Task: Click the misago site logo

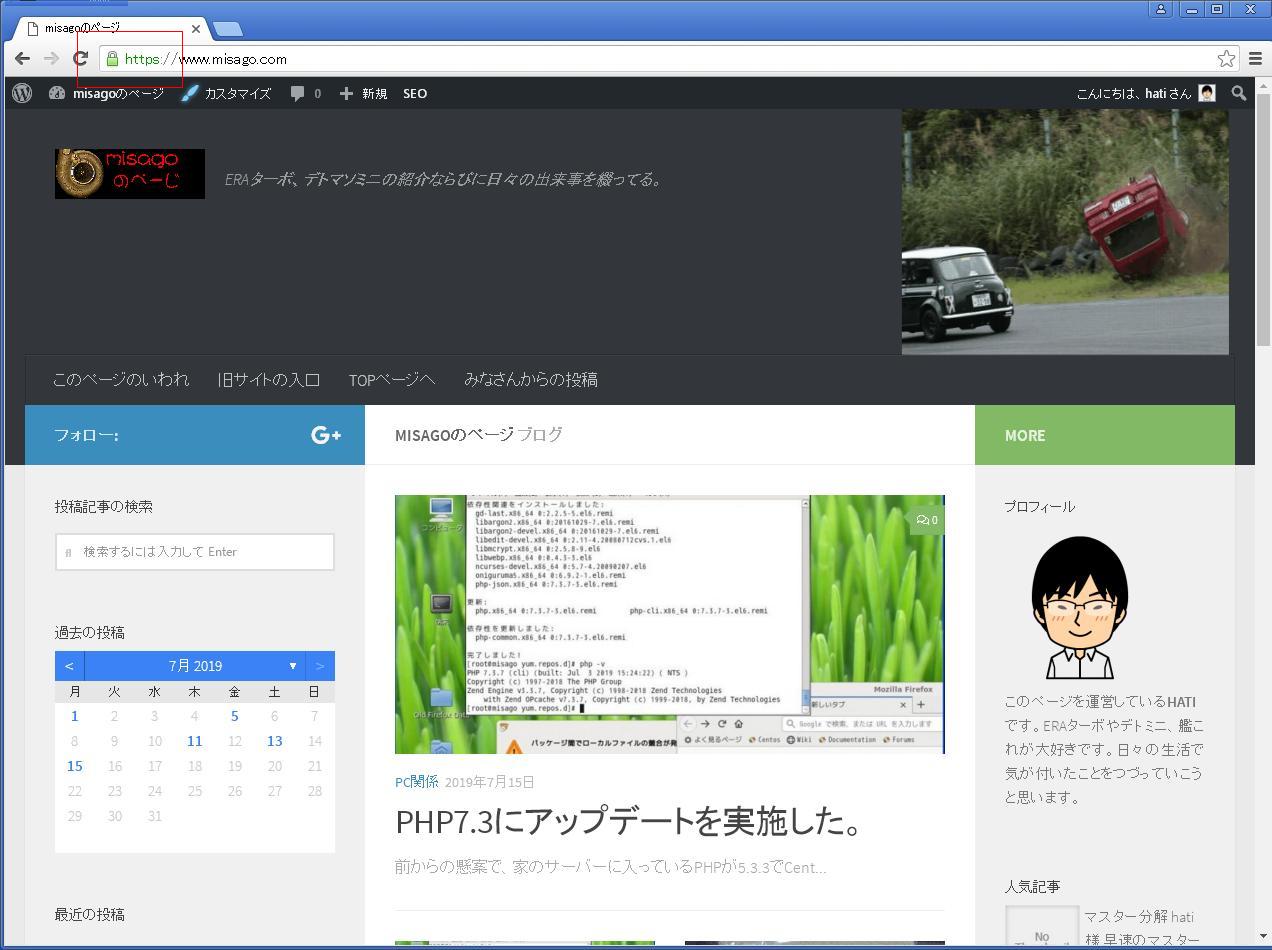Action: [130, 174]
